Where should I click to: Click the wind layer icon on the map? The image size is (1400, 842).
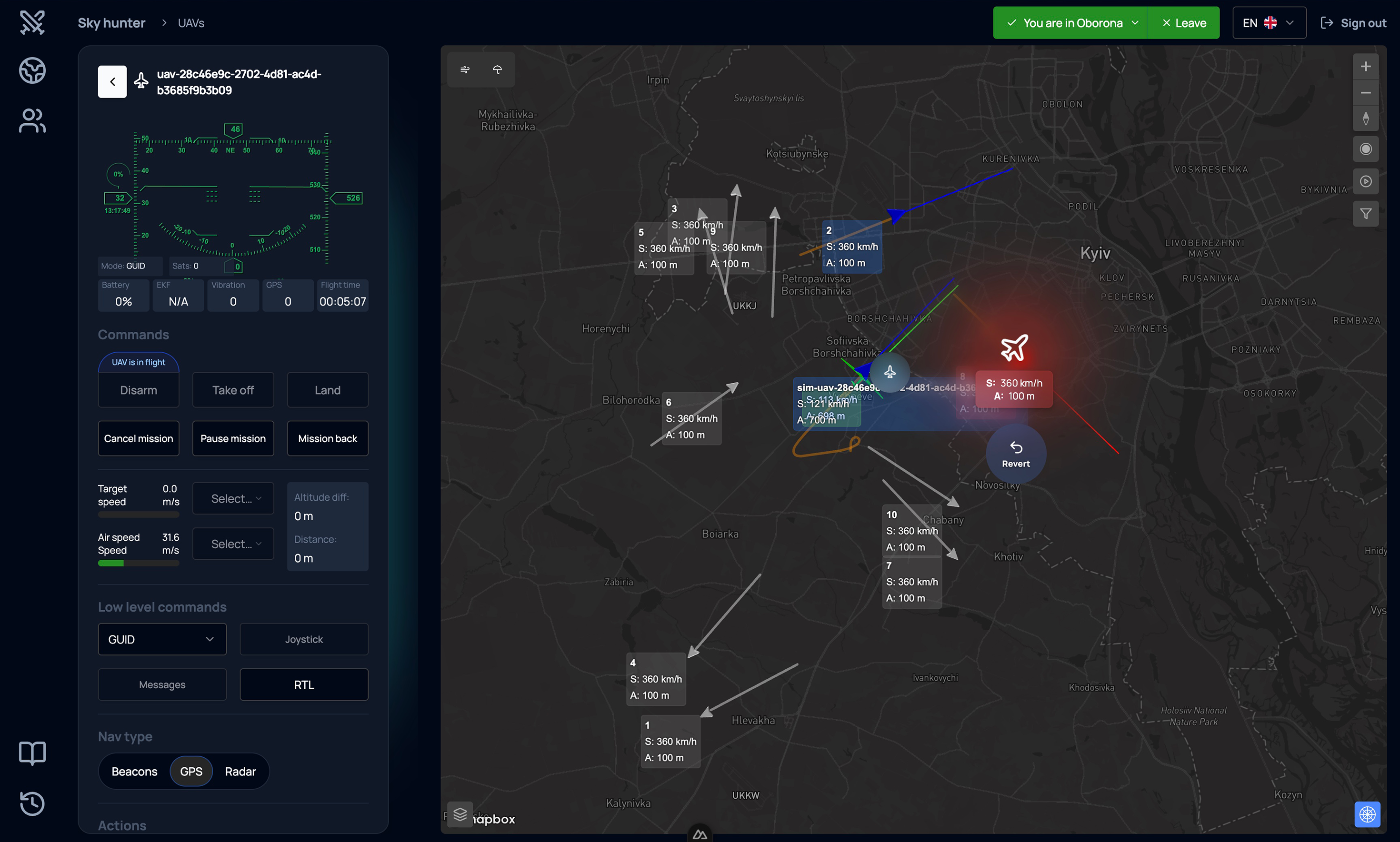point(465,70)
